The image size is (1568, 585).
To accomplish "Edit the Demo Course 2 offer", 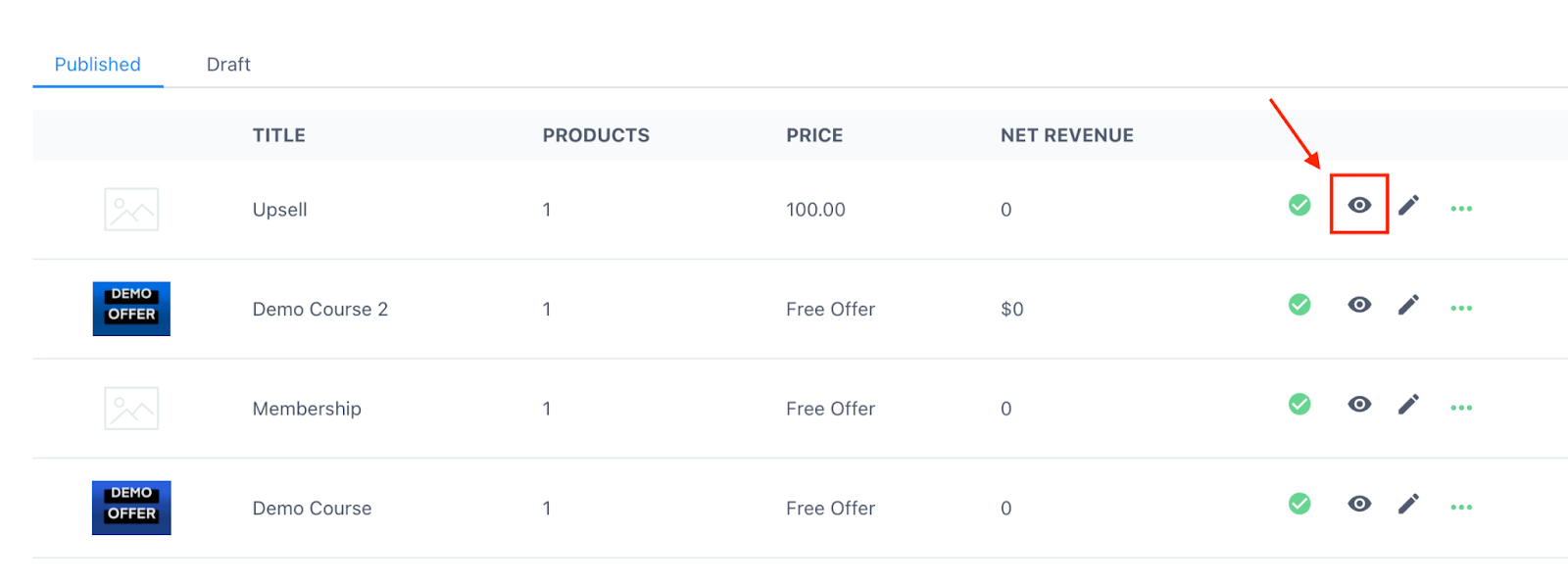I will (x=1408, y=305).
